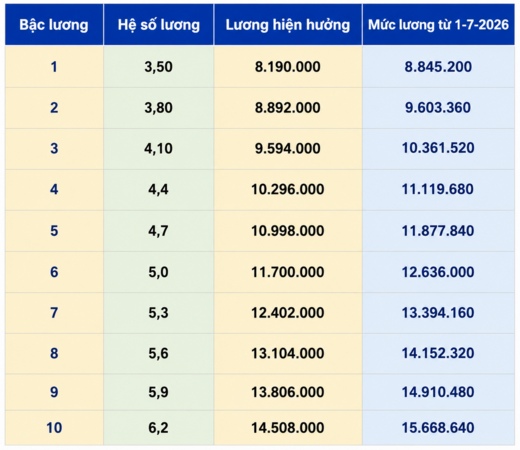Select new salary cell 8.845.200
520x450 pixels.
(x=438, y=67)
